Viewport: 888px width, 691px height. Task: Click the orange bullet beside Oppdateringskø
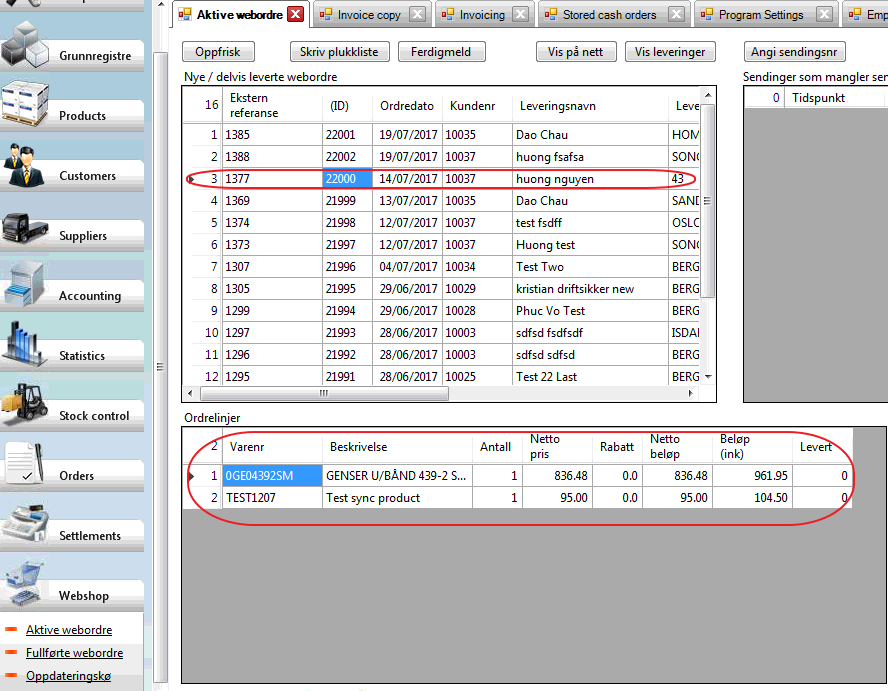(x=11, y=675)
